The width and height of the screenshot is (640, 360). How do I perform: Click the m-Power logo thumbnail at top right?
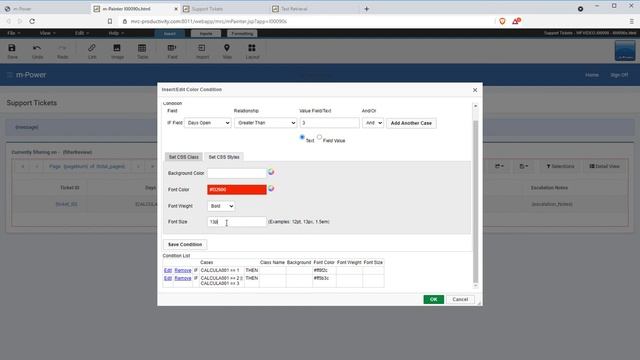(x=625, y=51)
